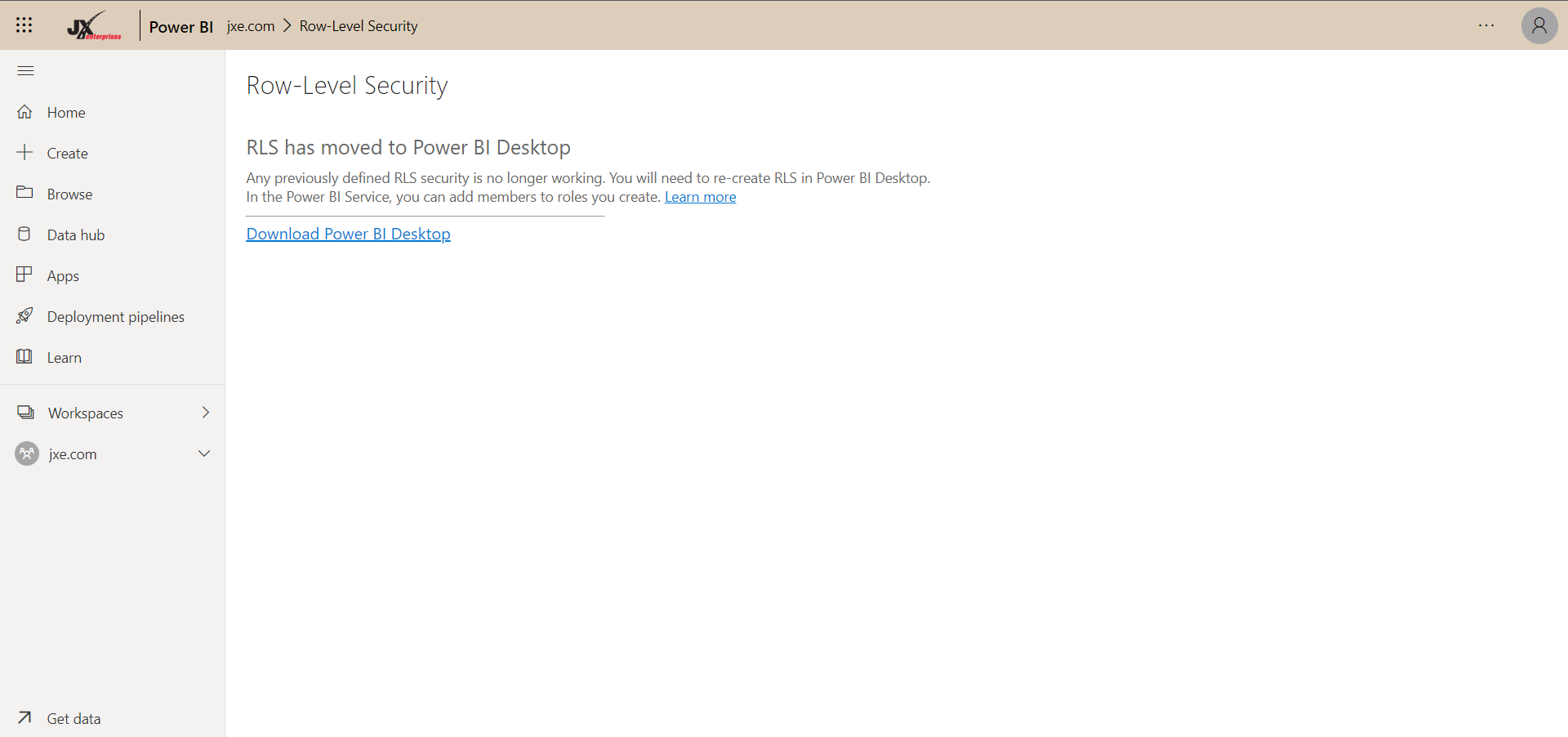Collapse the jxe.com workspace chevron
The image size is (1568, 737).
204,453
